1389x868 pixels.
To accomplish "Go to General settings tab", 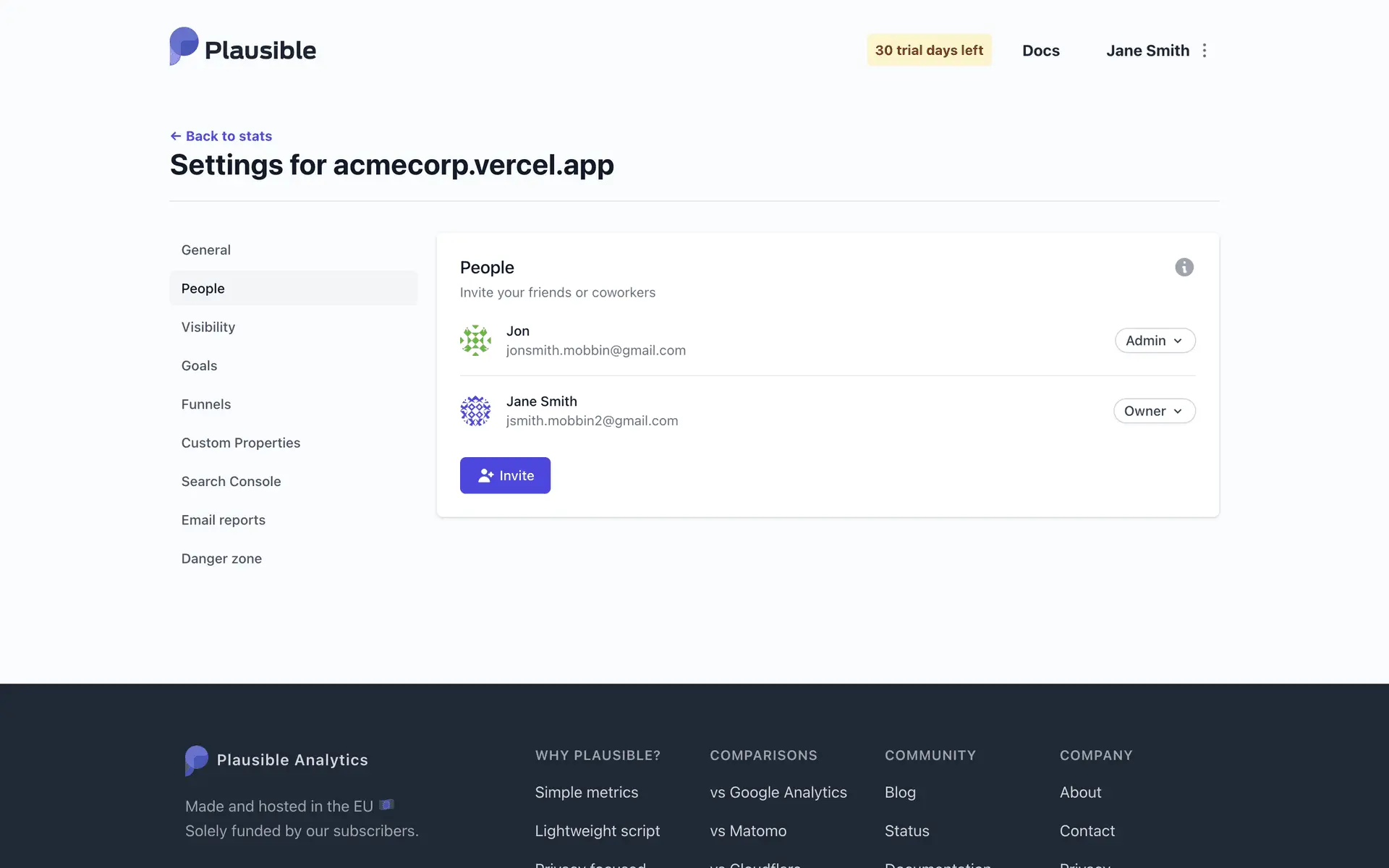I will (206, 250).
